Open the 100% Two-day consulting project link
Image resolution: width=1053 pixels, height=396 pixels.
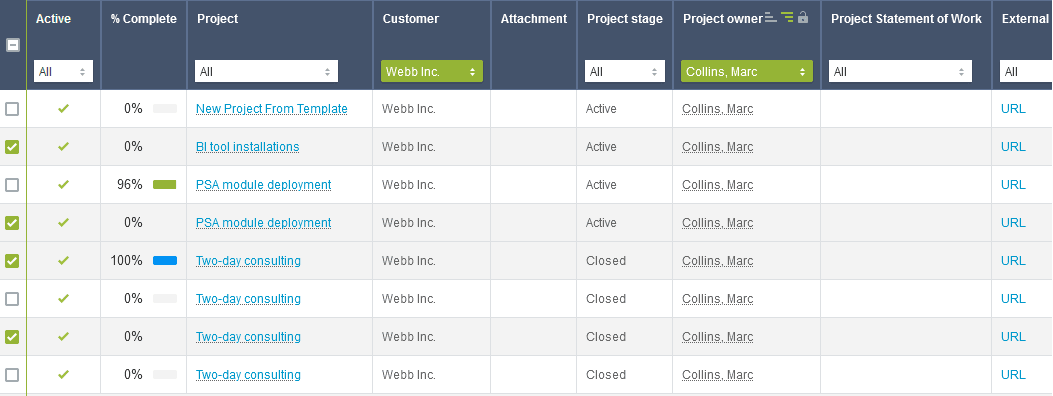tap(248, 260)
